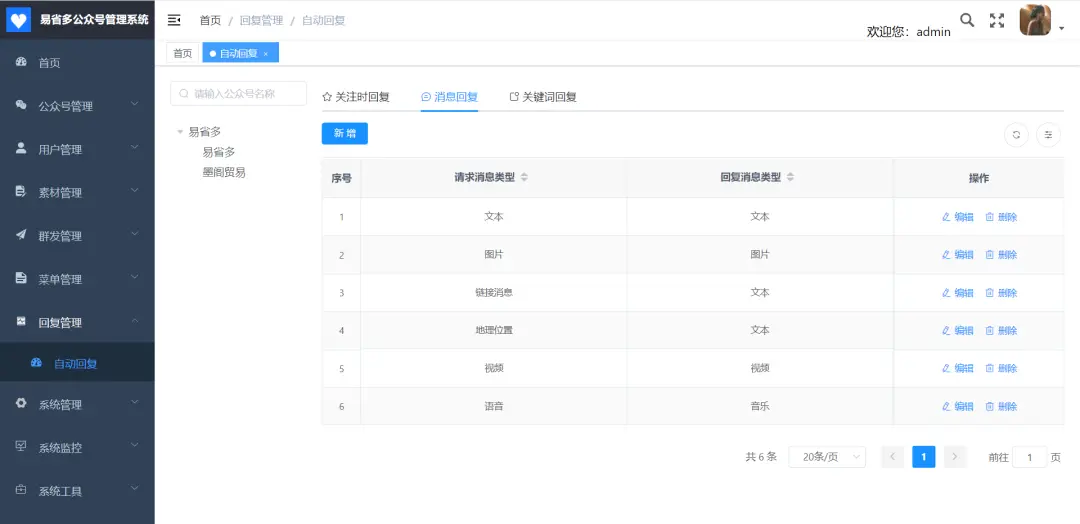This screenshot has width=1080, height=524.
Task: Edit row 3 链接消息 entry
Action: tap(957, 293)
